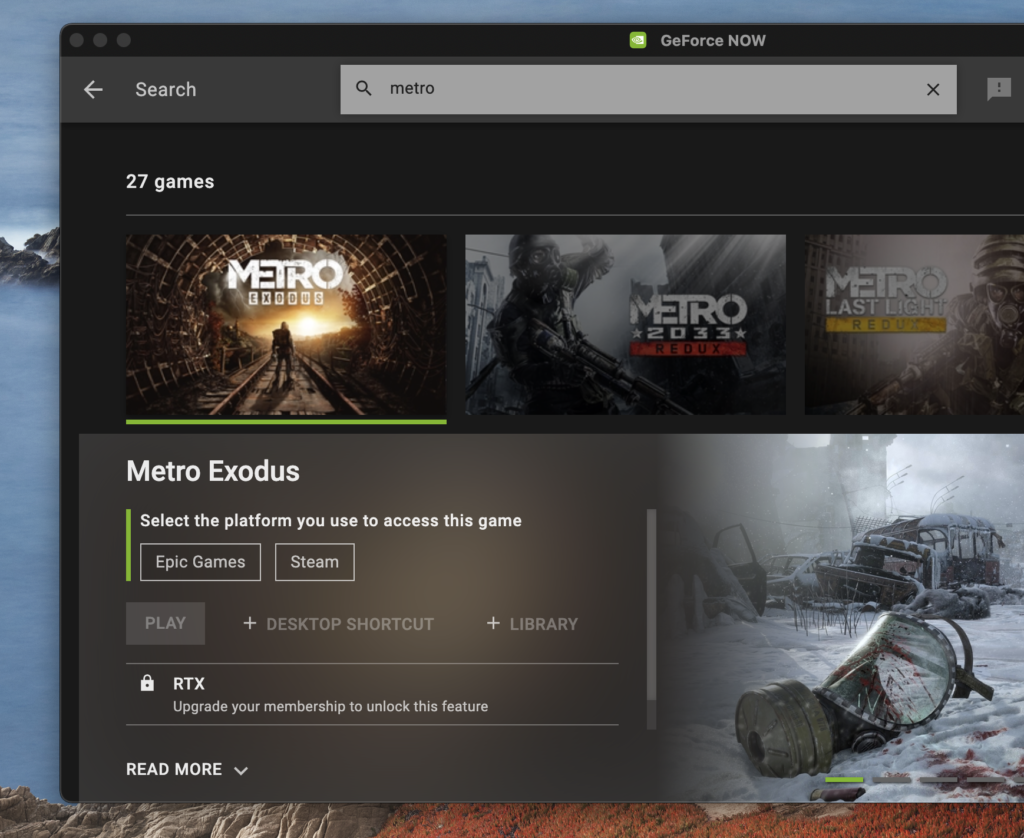
Task: Select third screenshot carousel indicator
Action: coord(938,779)
